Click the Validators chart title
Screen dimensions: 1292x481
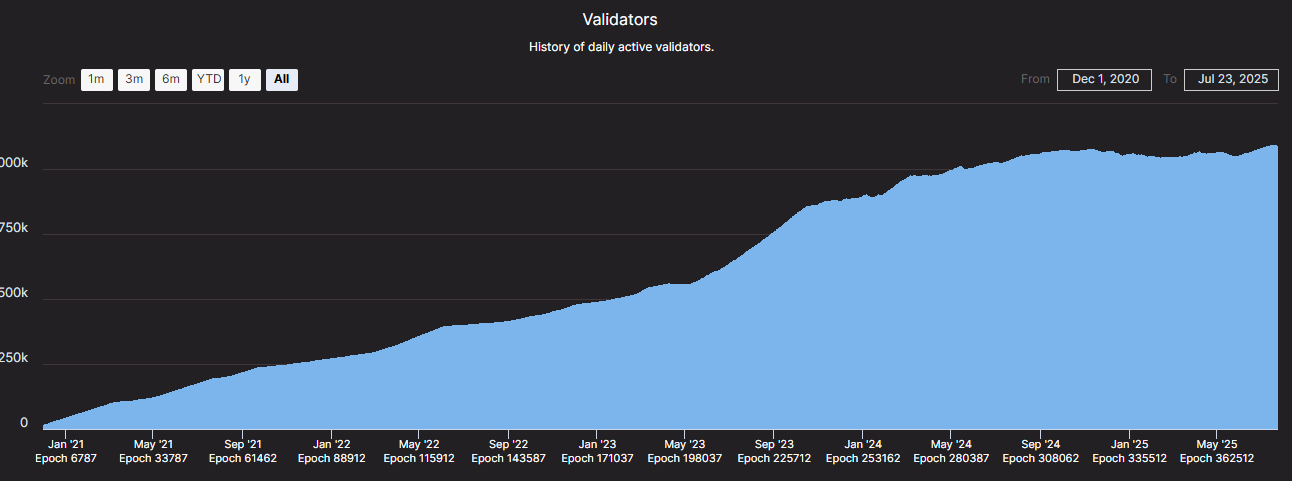pyautogui.click(x=620, y=20)
